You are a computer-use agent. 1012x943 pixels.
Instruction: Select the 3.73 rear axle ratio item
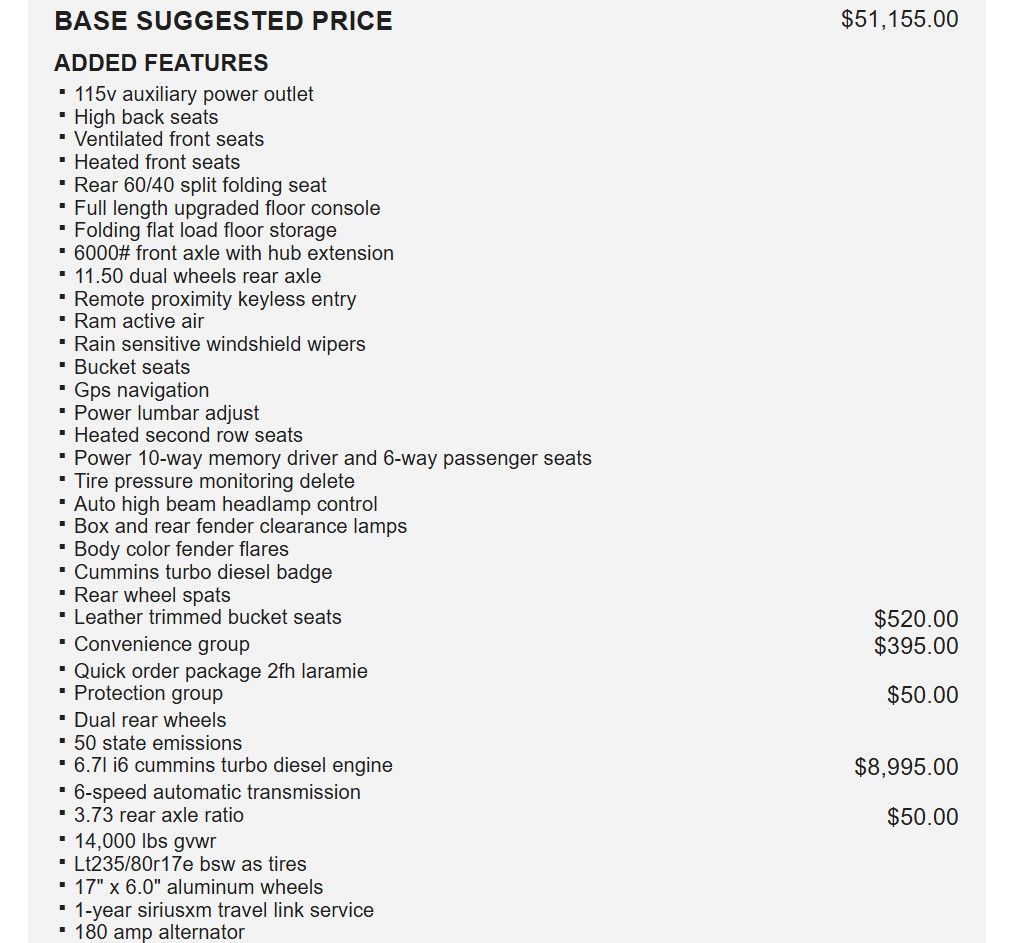coord(158,815)
